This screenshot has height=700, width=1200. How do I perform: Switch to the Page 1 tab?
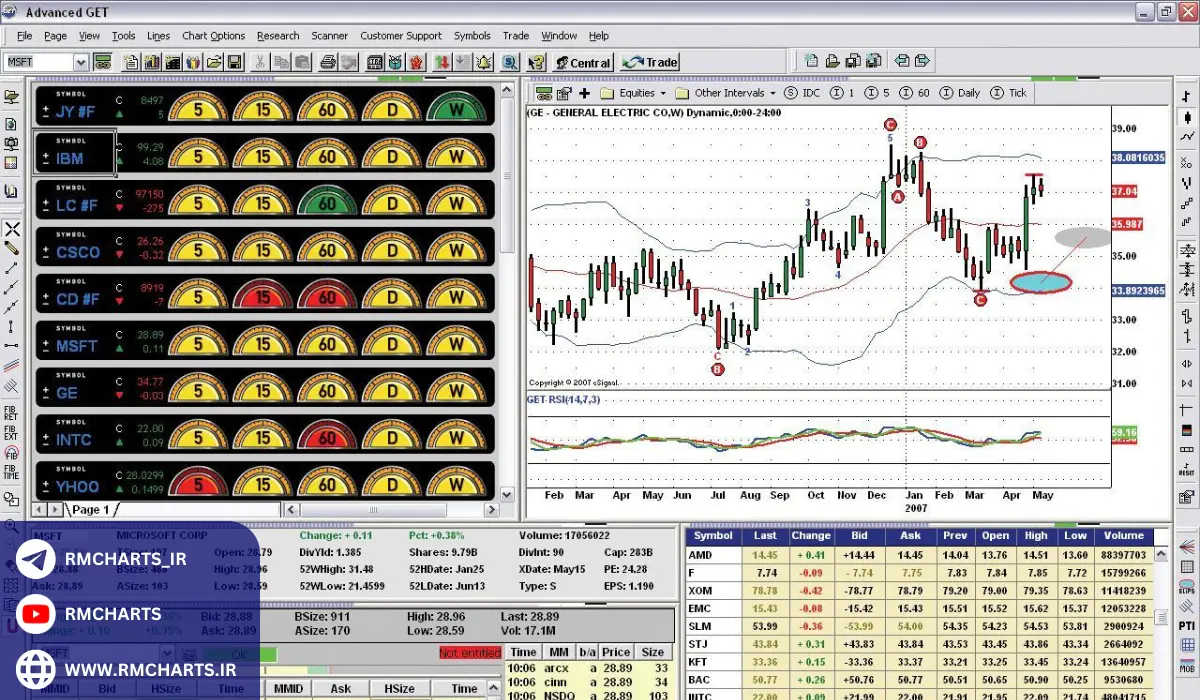point(91,510)
